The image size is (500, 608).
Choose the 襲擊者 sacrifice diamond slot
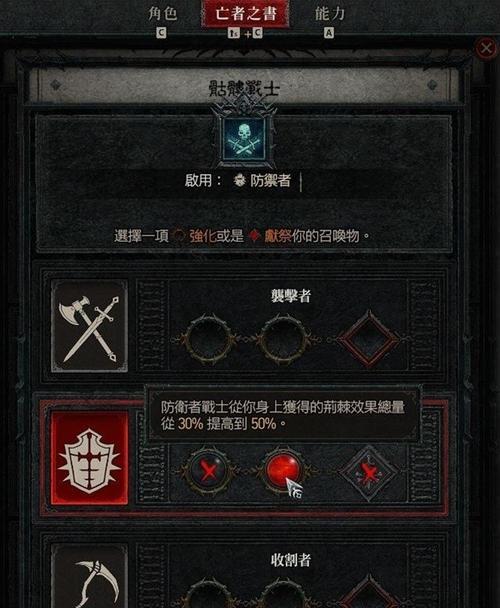(x=369, y=339)
